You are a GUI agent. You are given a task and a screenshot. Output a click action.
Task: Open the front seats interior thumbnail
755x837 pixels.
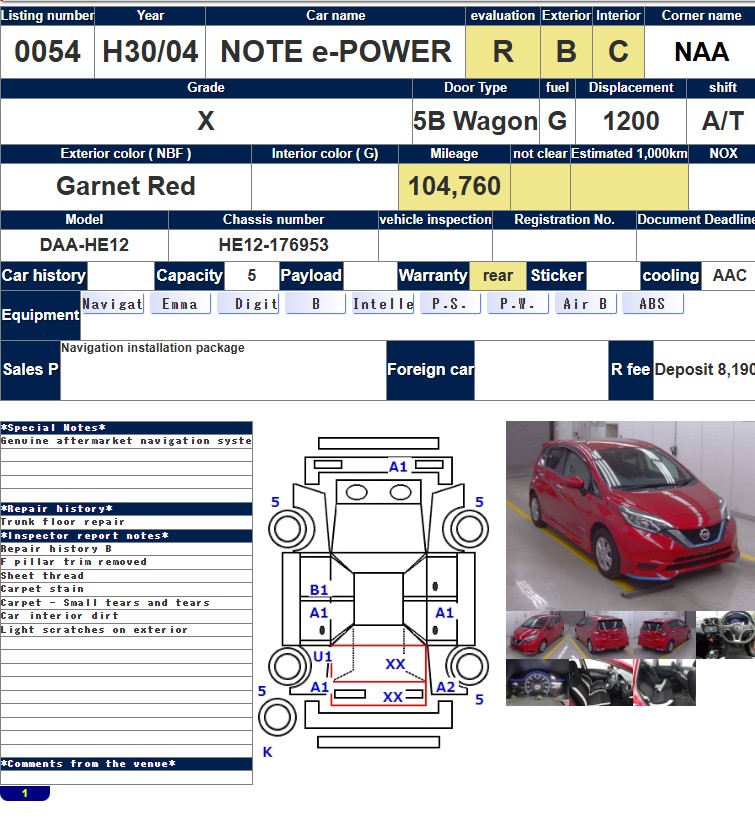coord(601,682)
